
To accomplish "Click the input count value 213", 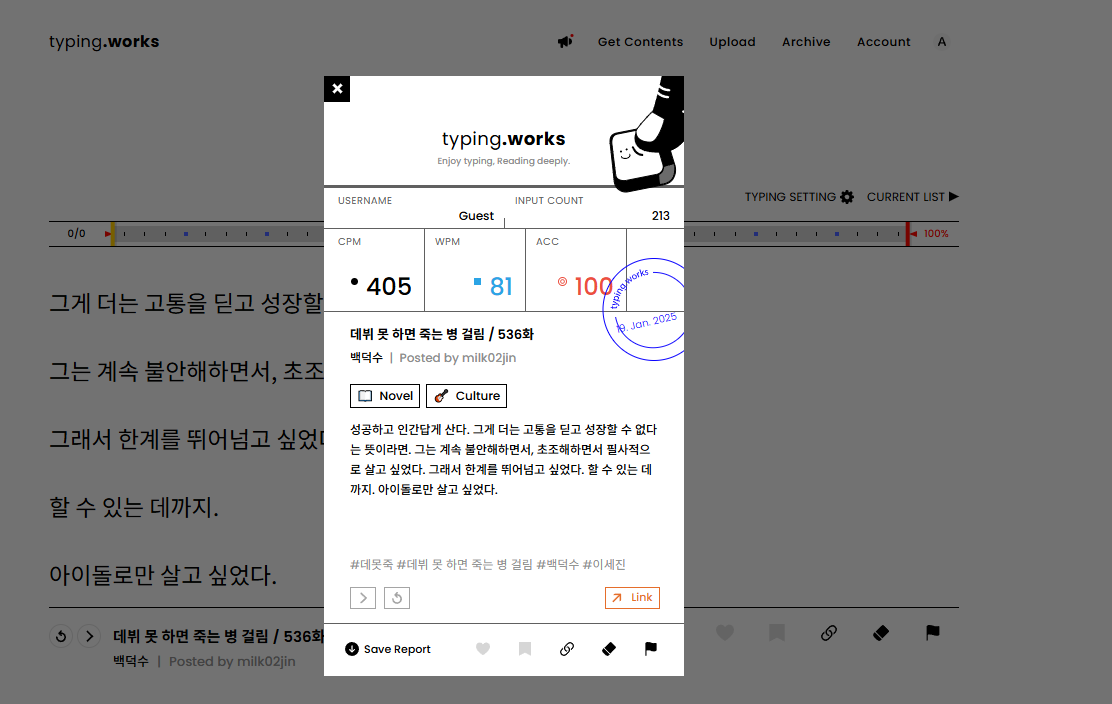I will click(x=660, y=216).
